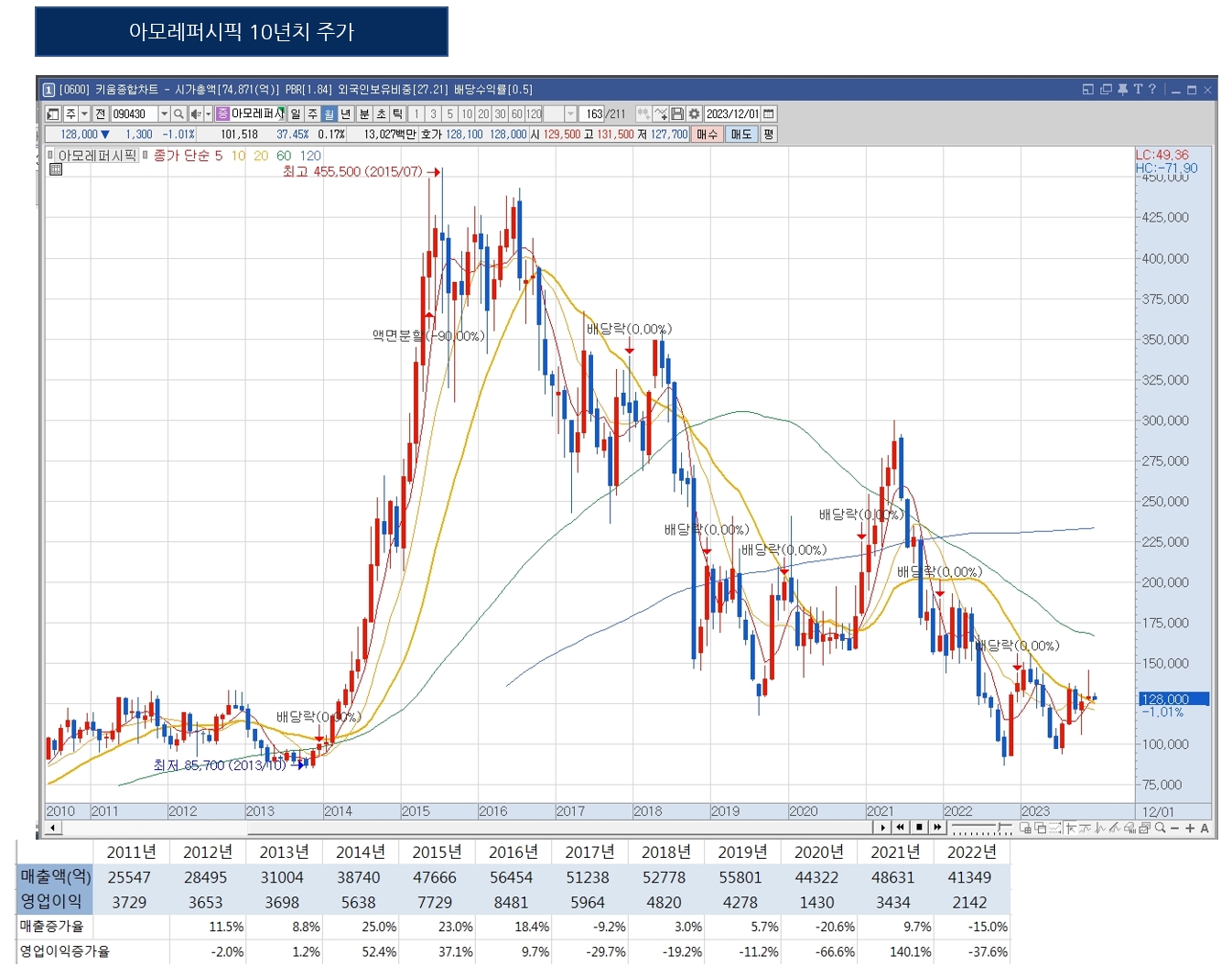Select the 10 interval button
This screenshot has width=1232, height=977.
pyautogui.click(x=467, y=114)
